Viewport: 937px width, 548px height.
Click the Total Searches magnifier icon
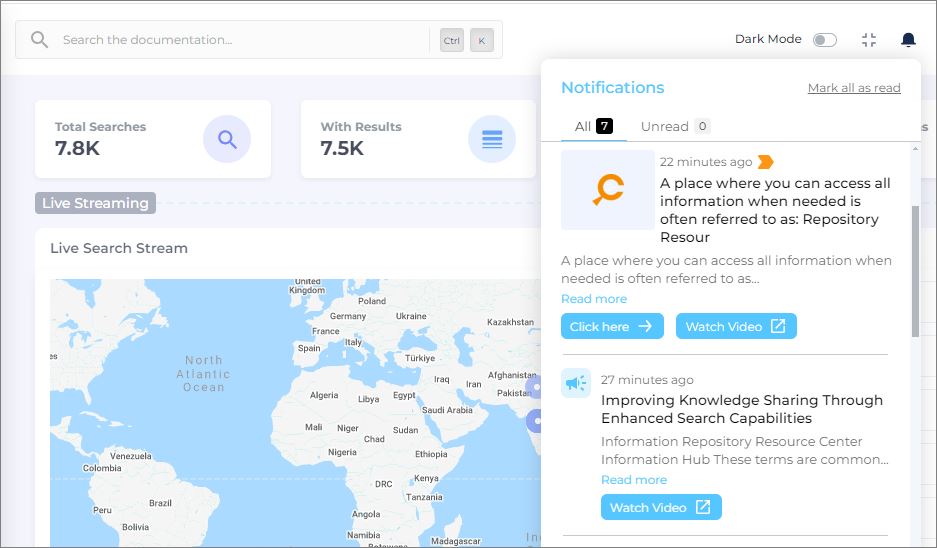(227, 139)
